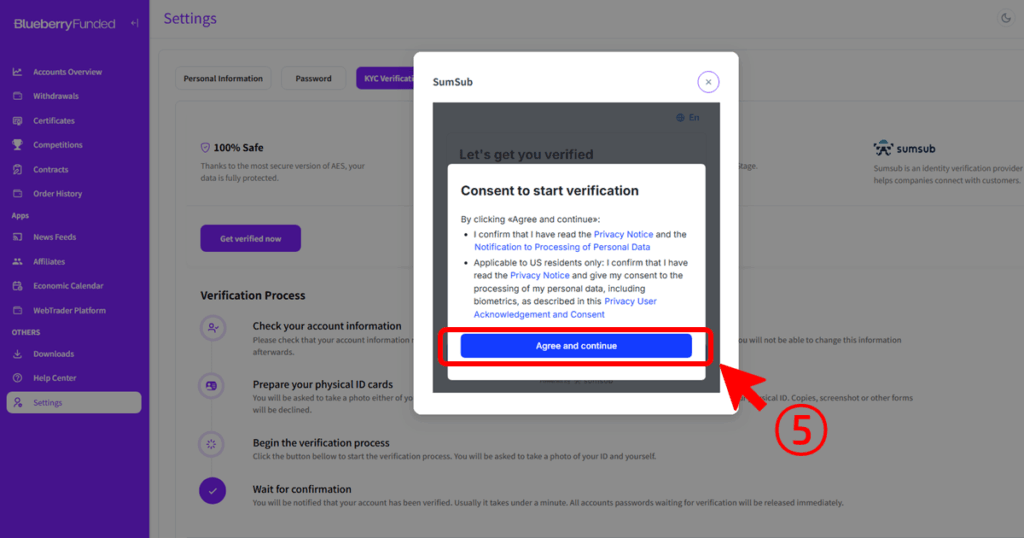Open Certificates in the sidebar

(54, 121)
